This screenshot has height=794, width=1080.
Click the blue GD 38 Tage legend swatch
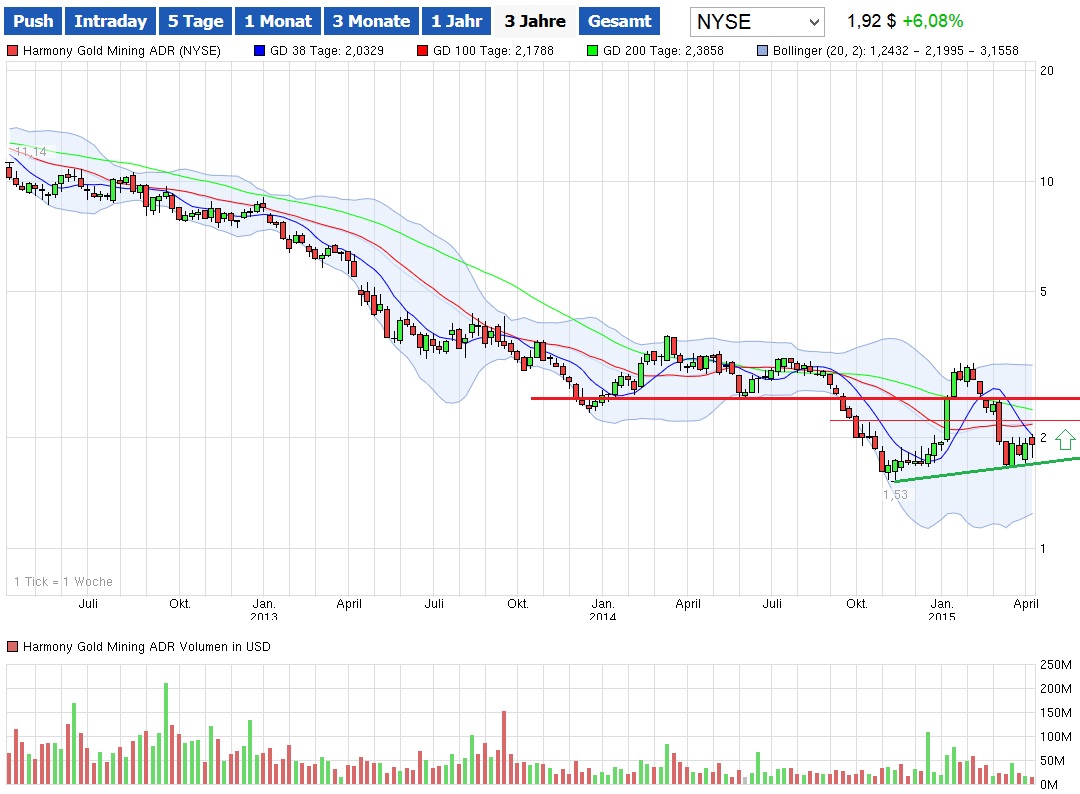pyautogui.click(x=260, y=50)
